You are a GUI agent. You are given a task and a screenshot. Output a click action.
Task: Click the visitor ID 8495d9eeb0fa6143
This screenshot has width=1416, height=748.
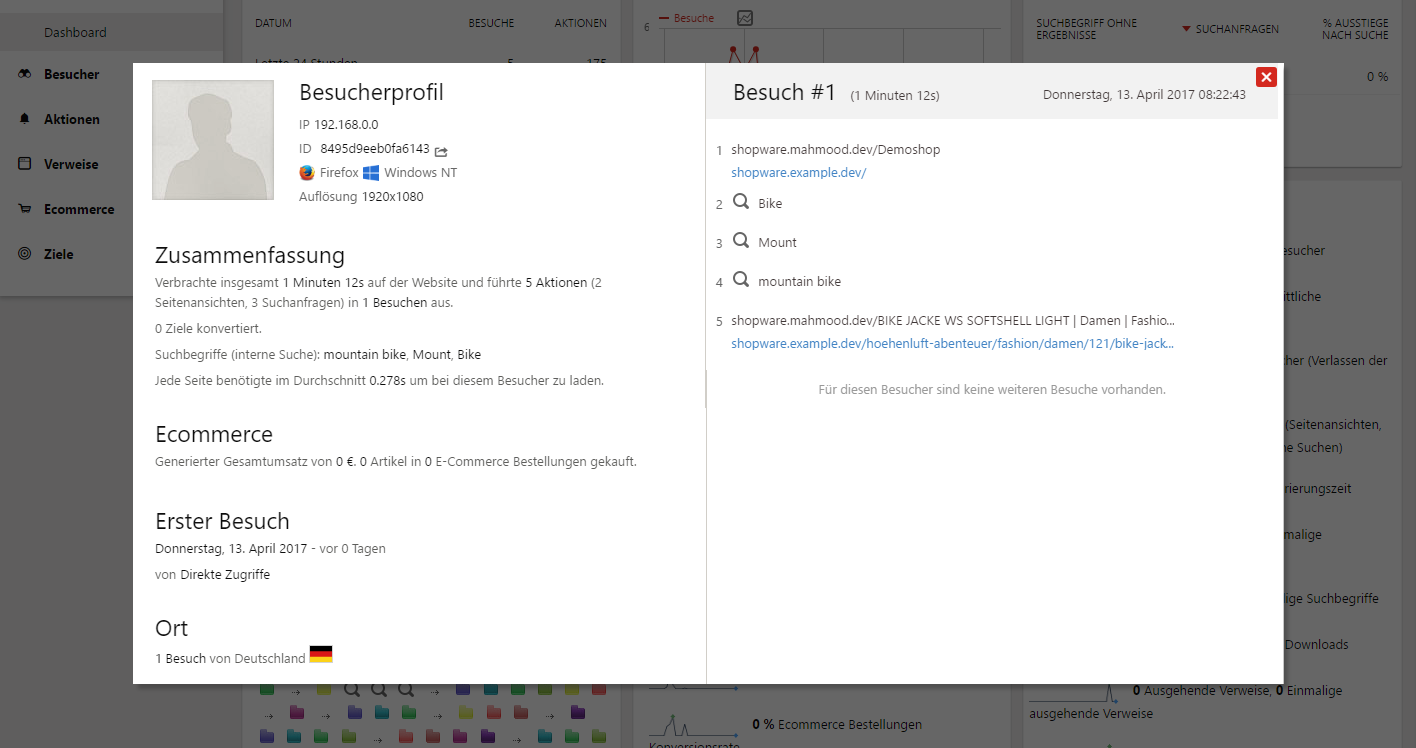375,149
